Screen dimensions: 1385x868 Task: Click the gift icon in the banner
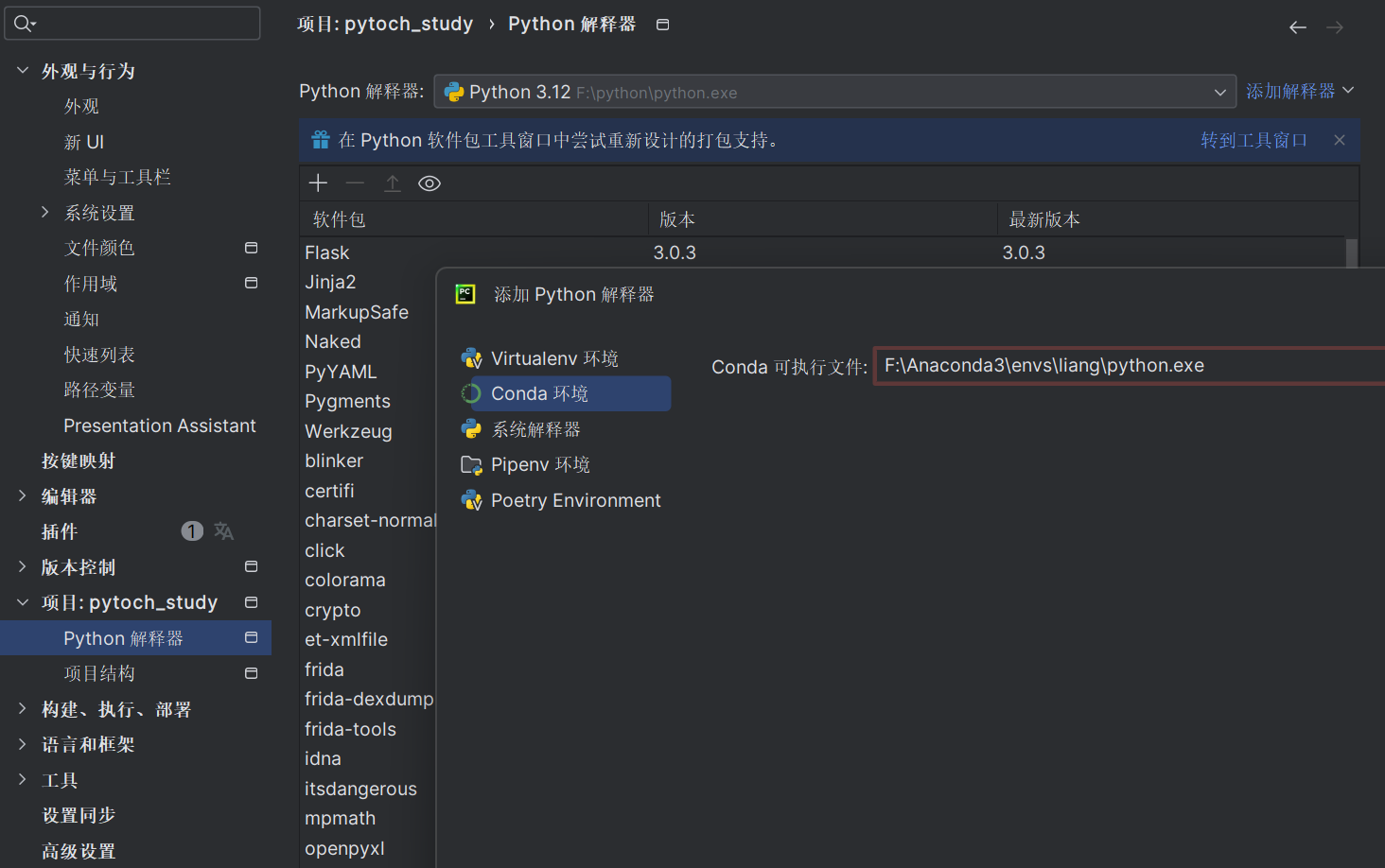coord(321,140)
